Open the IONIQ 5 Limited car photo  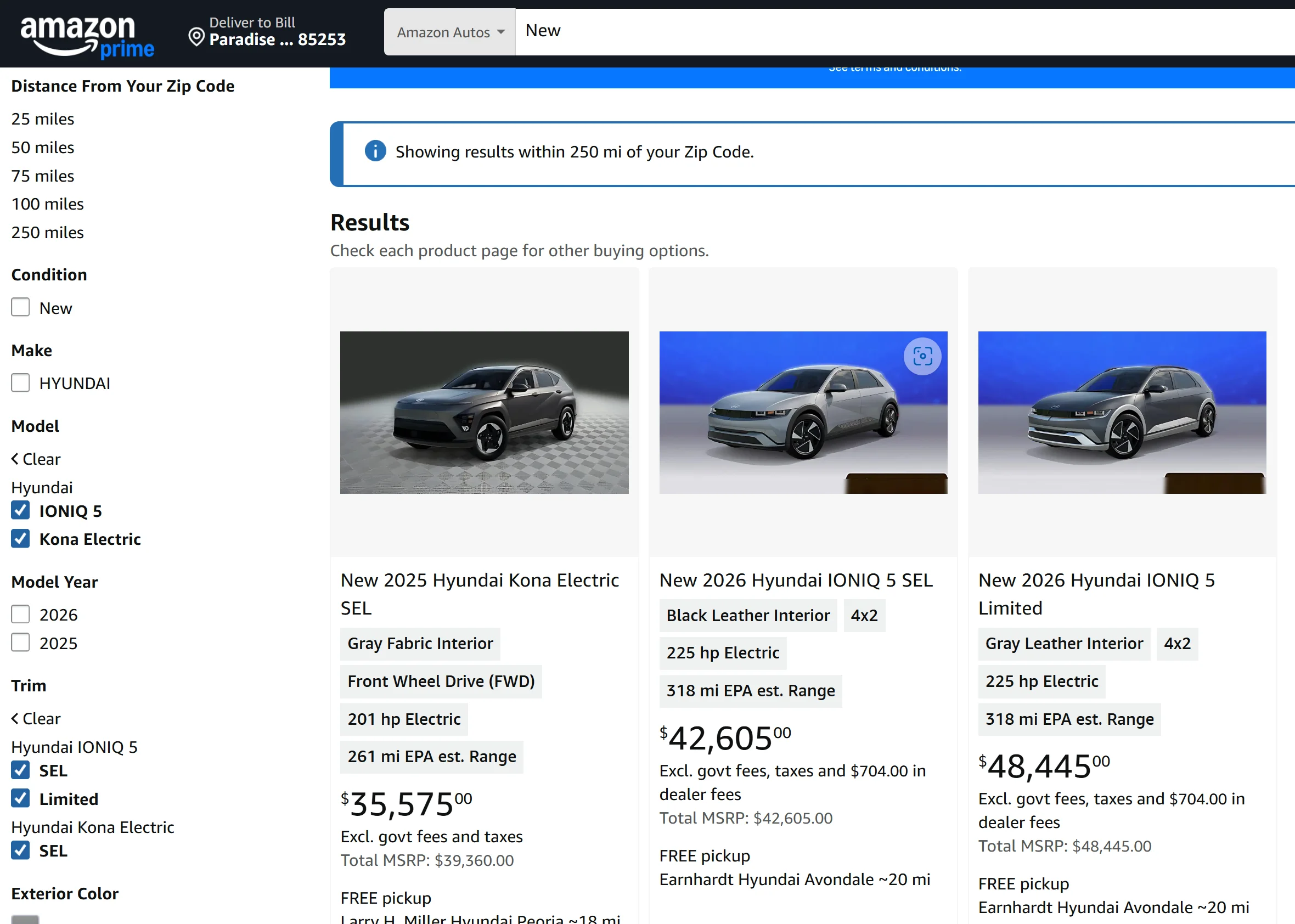(1122, 413)
